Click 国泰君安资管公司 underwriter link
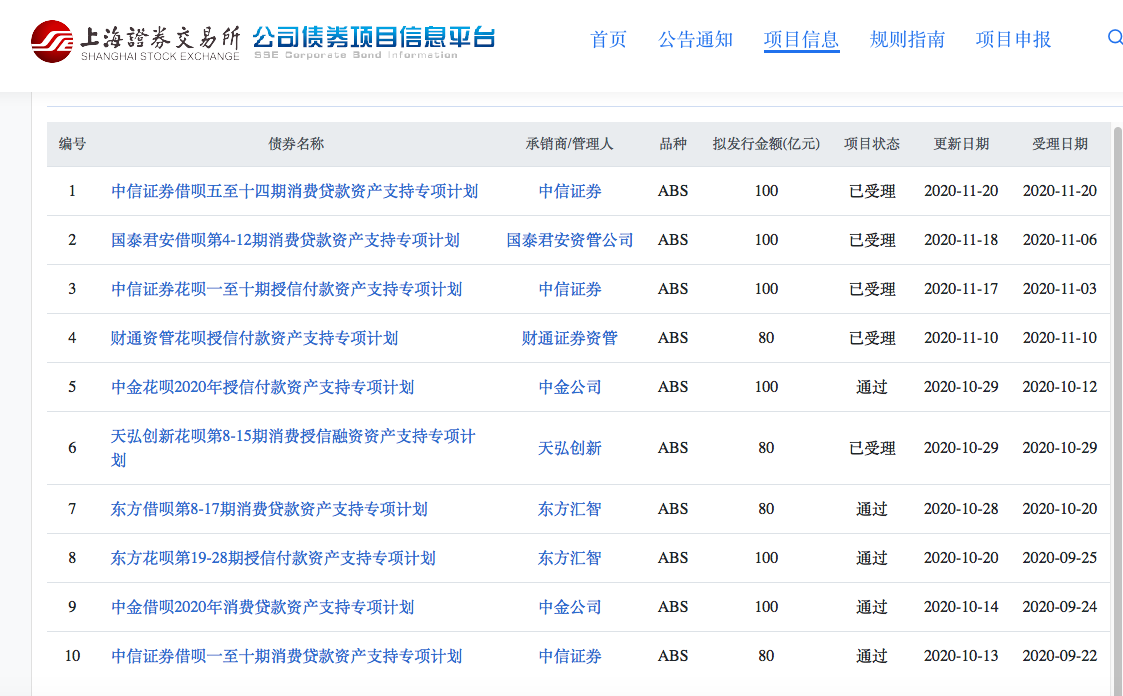1123x696 pixels. pos(570,240)
